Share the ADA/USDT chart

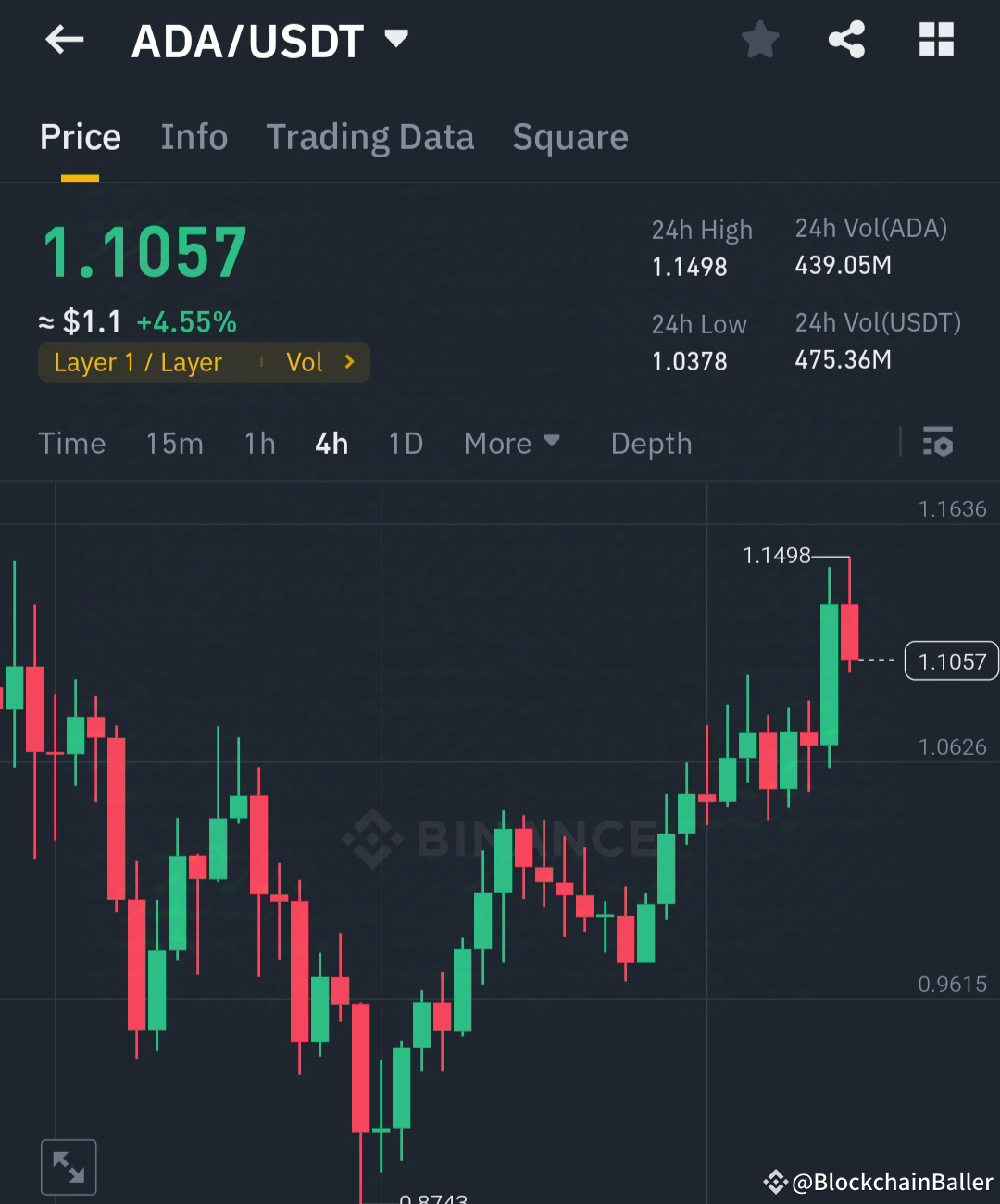pos(847,39)
